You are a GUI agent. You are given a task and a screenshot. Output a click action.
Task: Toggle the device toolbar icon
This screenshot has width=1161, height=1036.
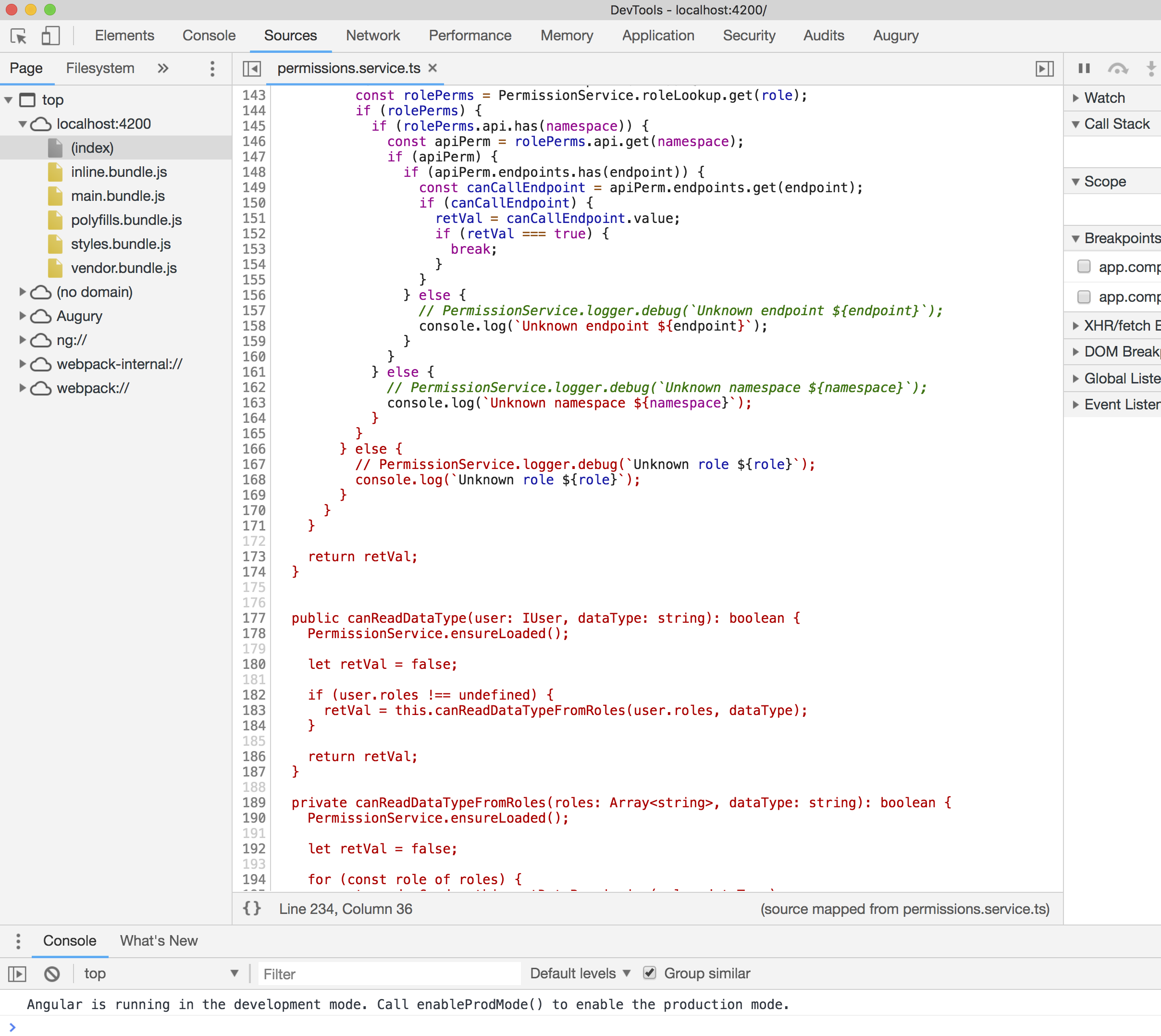(x=50, y=36)
